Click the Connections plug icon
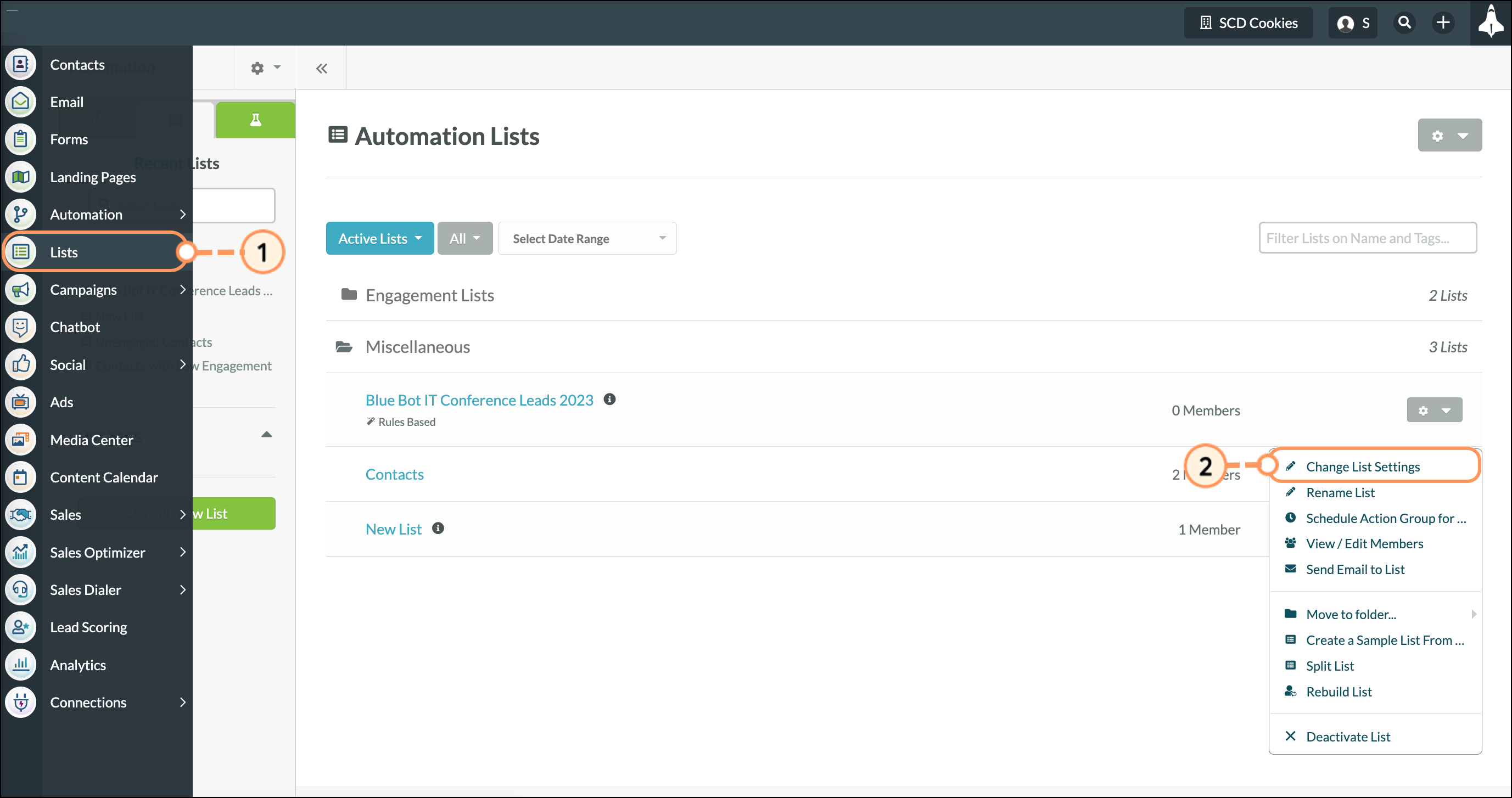1512x798 pixels. point(20,702)
